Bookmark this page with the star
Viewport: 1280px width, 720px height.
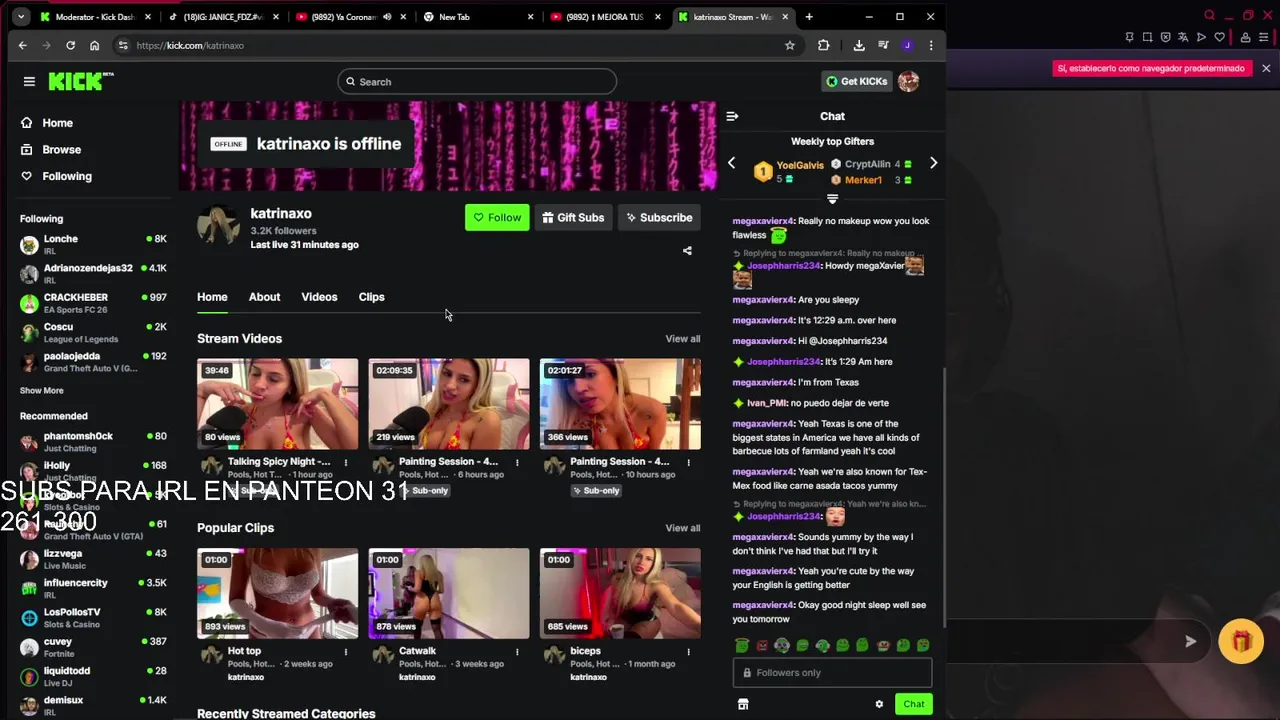point(790,45)
